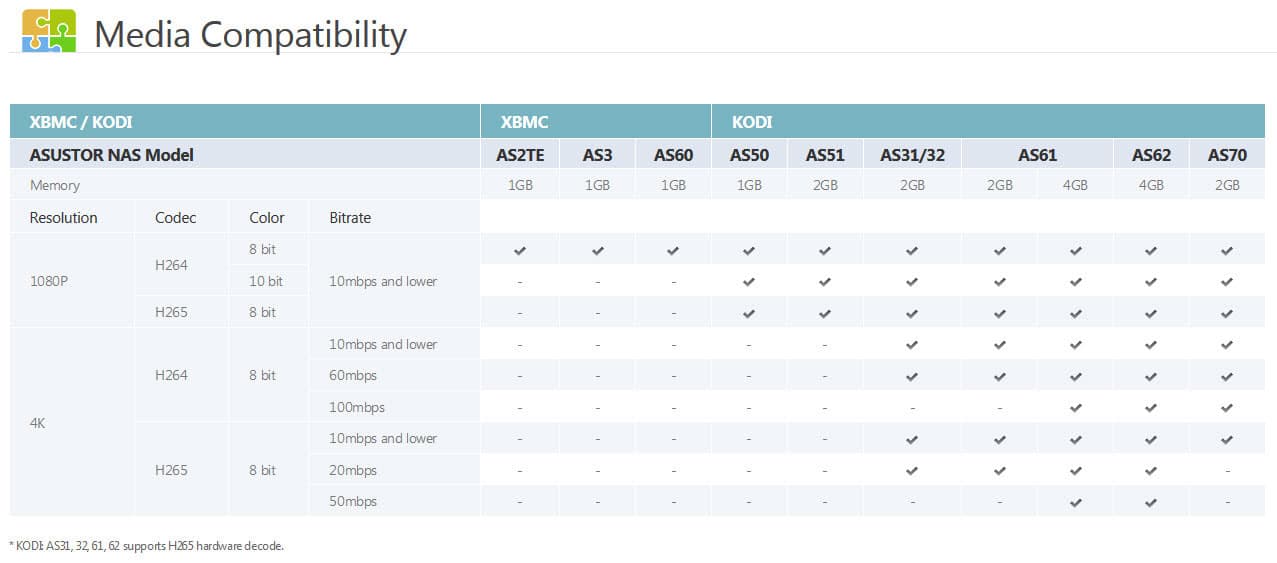Click the puzzle icon beside Media Compatibility
This screenshot has height=563, width=1277.
tap(48, 30)
